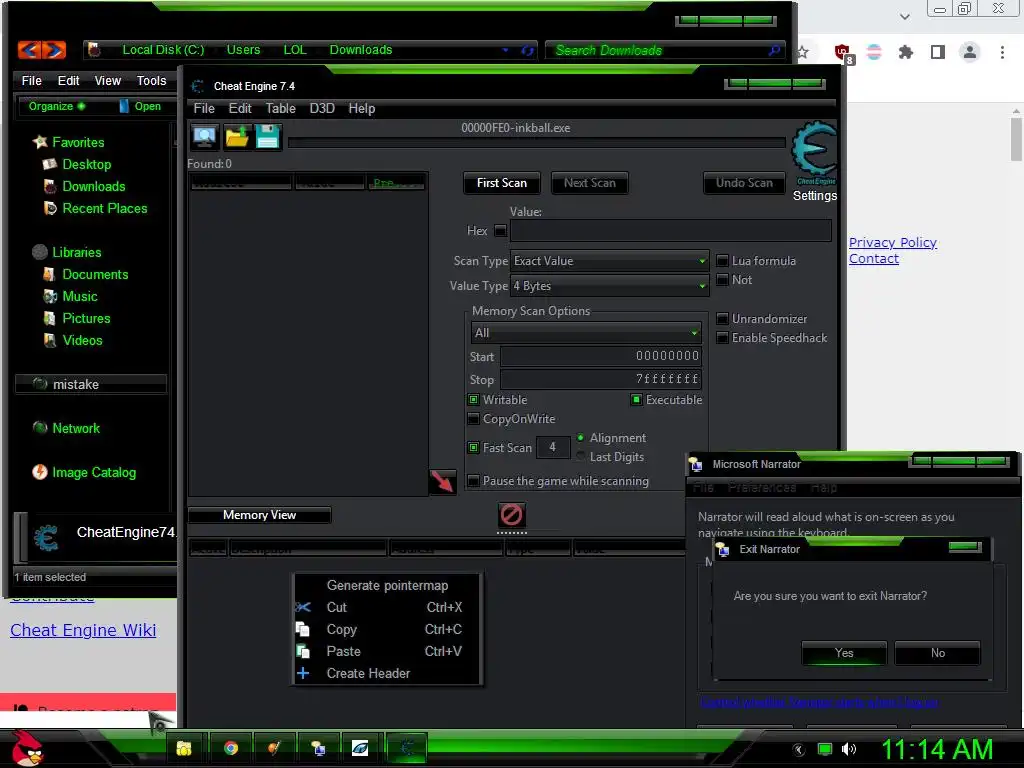Select Downloads in Explorer Favorites

94,186
